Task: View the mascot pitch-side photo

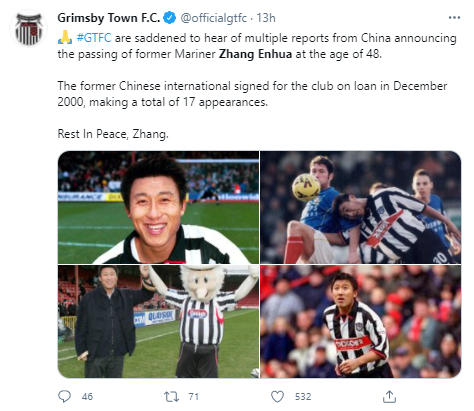Action: (x=158, y=321)
